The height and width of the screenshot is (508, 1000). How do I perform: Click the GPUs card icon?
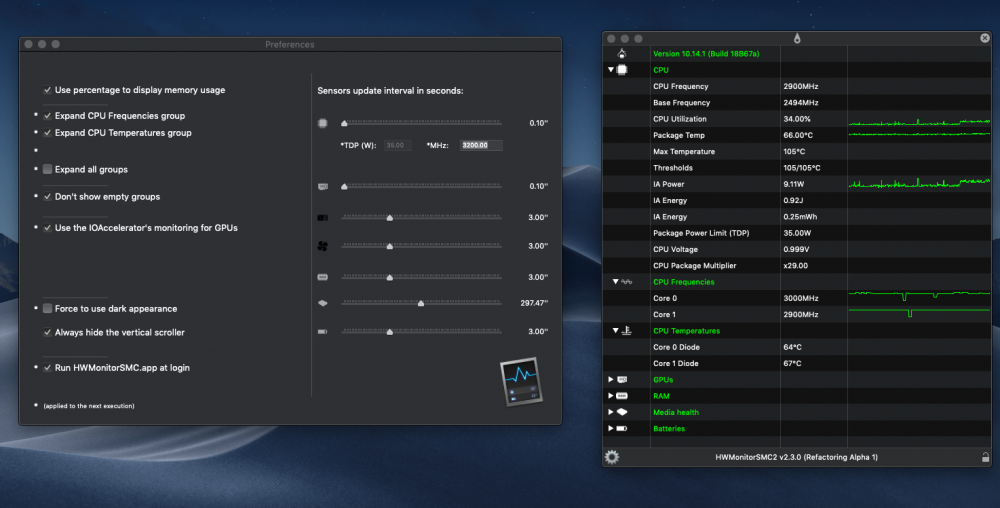(622, 379)
